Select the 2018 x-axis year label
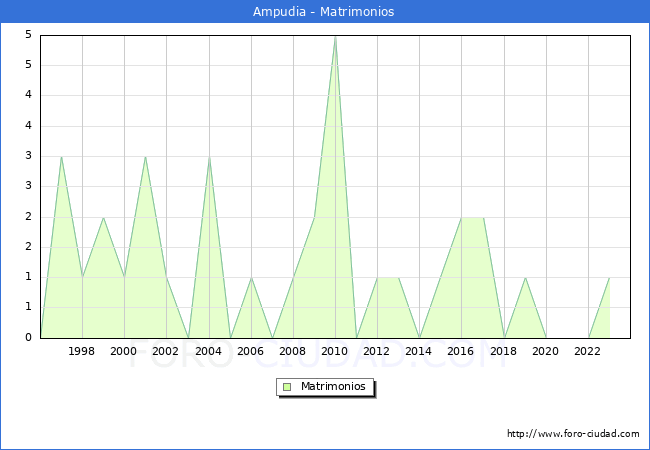650x450 pixels. (x=504, y=351)
